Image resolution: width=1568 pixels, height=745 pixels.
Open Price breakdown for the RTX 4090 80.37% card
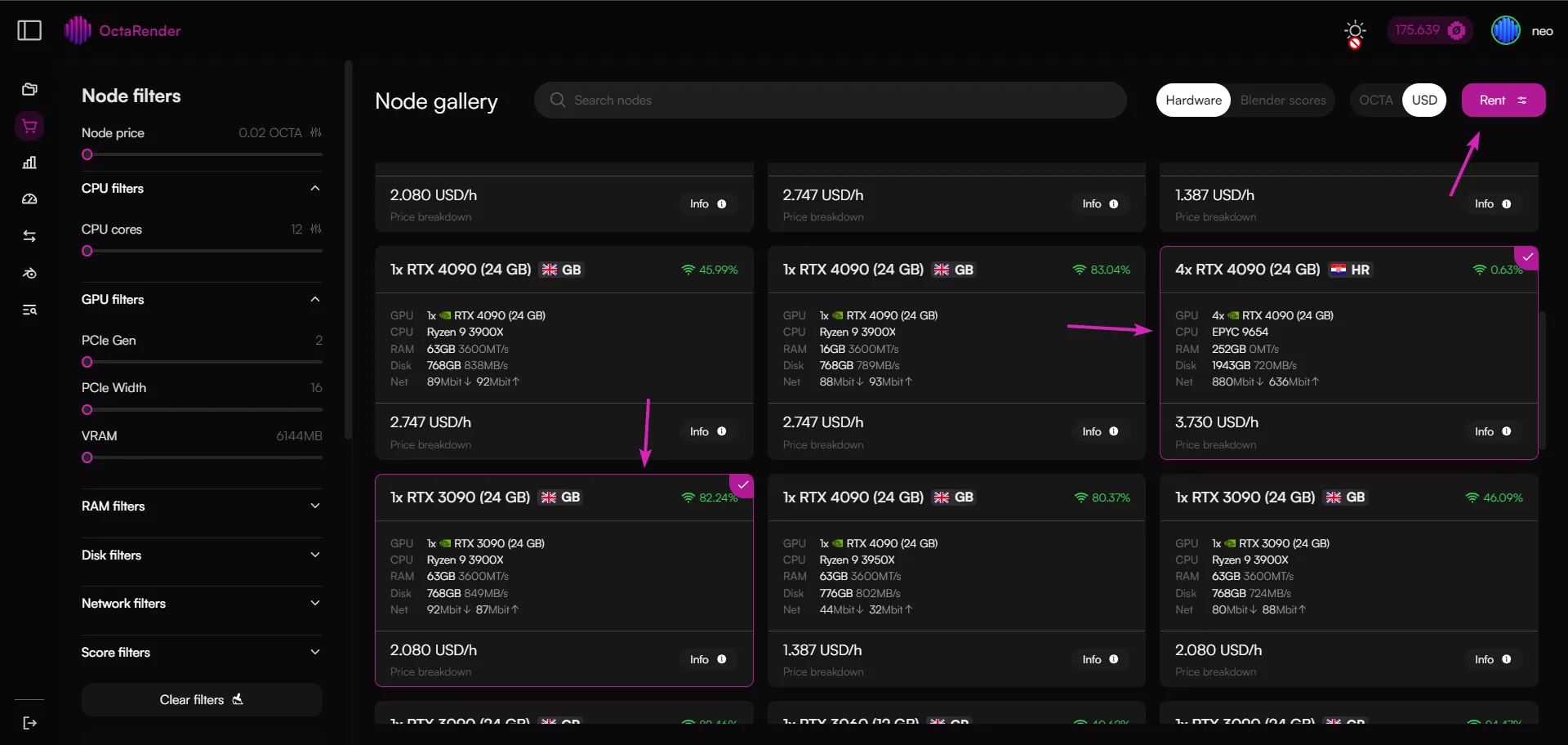pyautogui.click(x=823, y=672)
